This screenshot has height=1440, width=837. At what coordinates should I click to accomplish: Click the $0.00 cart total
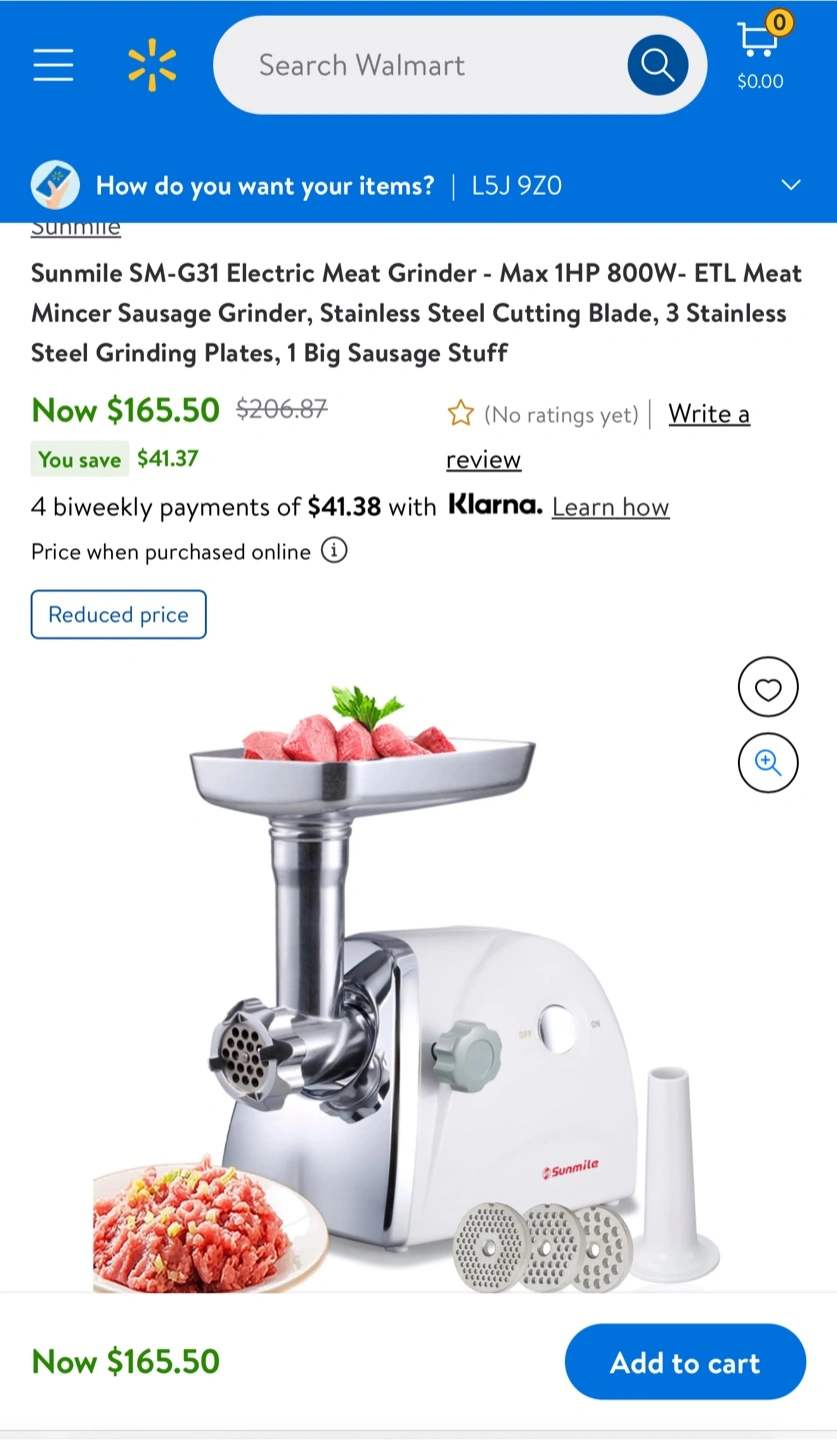[x=760, y=82]
